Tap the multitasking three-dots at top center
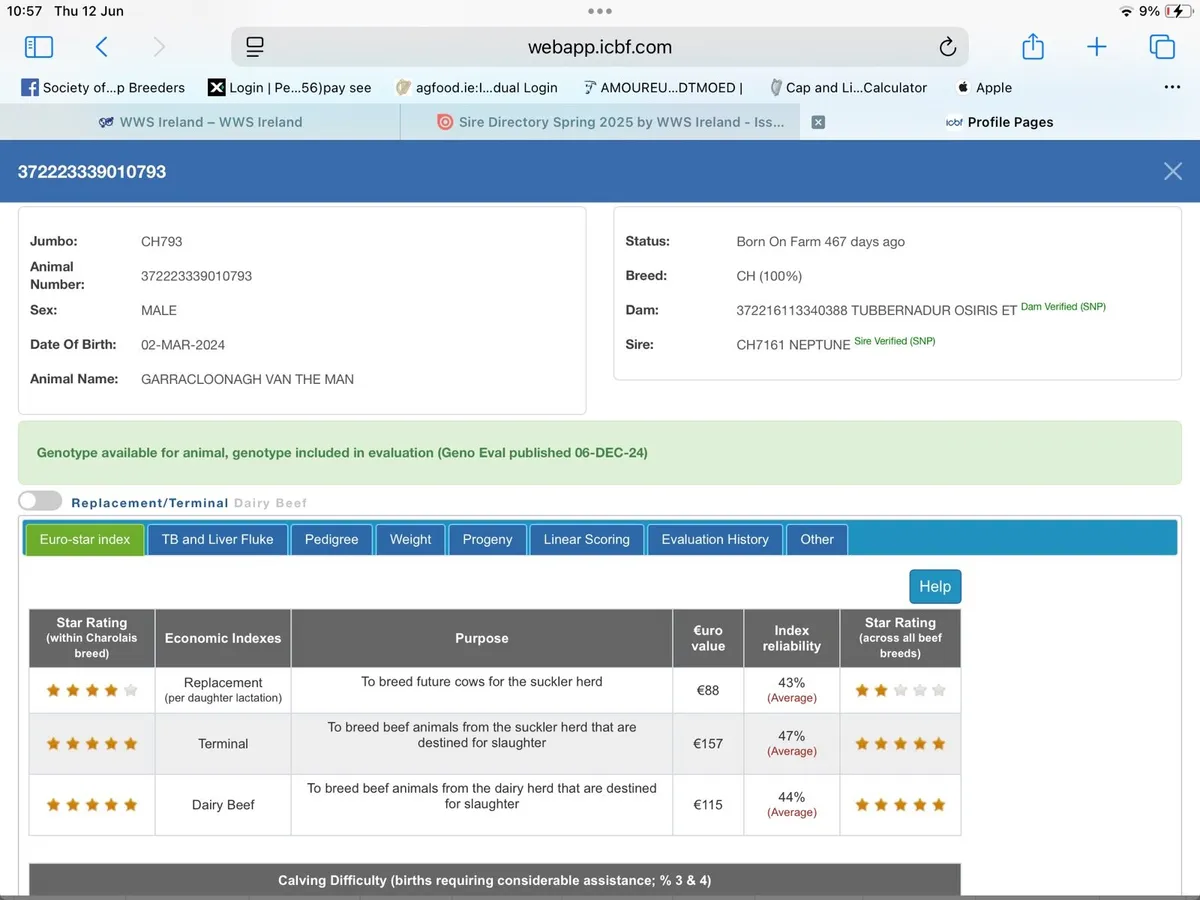 pos(600,11)
